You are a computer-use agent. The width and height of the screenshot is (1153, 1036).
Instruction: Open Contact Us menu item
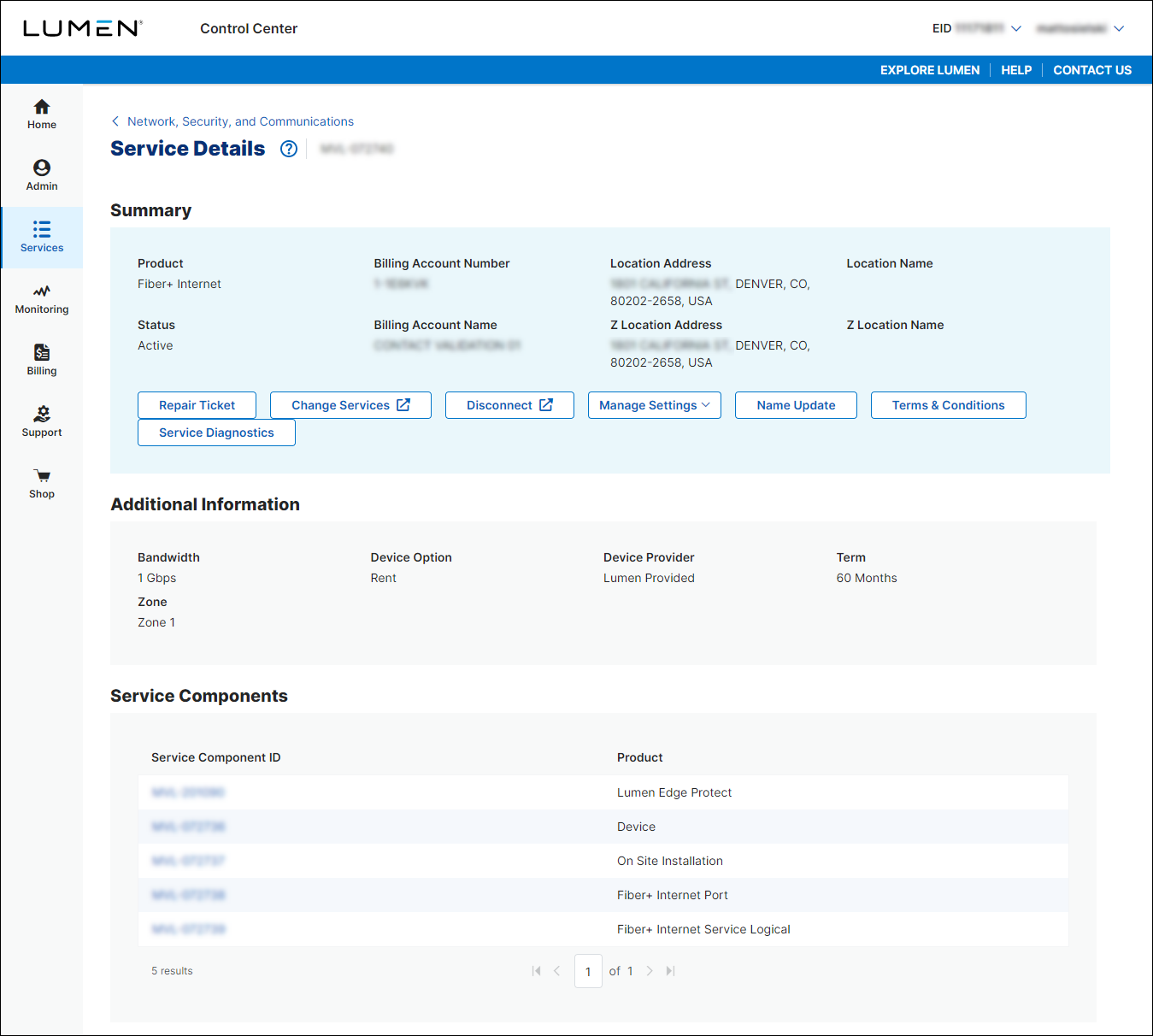click(x=1092, y=70)
